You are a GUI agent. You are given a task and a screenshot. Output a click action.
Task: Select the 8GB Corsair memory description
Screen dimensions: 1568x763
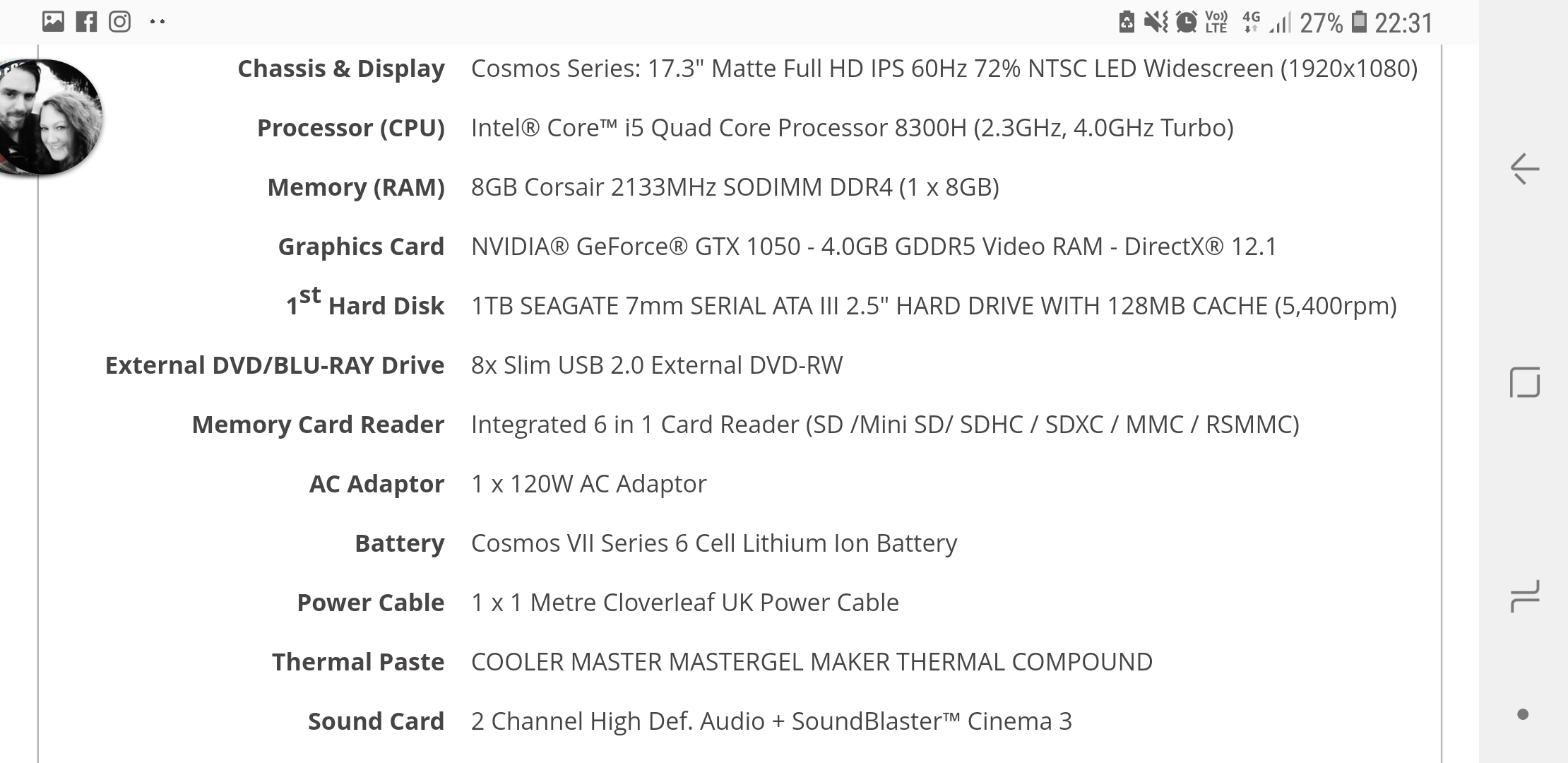(x=735, y=187)
